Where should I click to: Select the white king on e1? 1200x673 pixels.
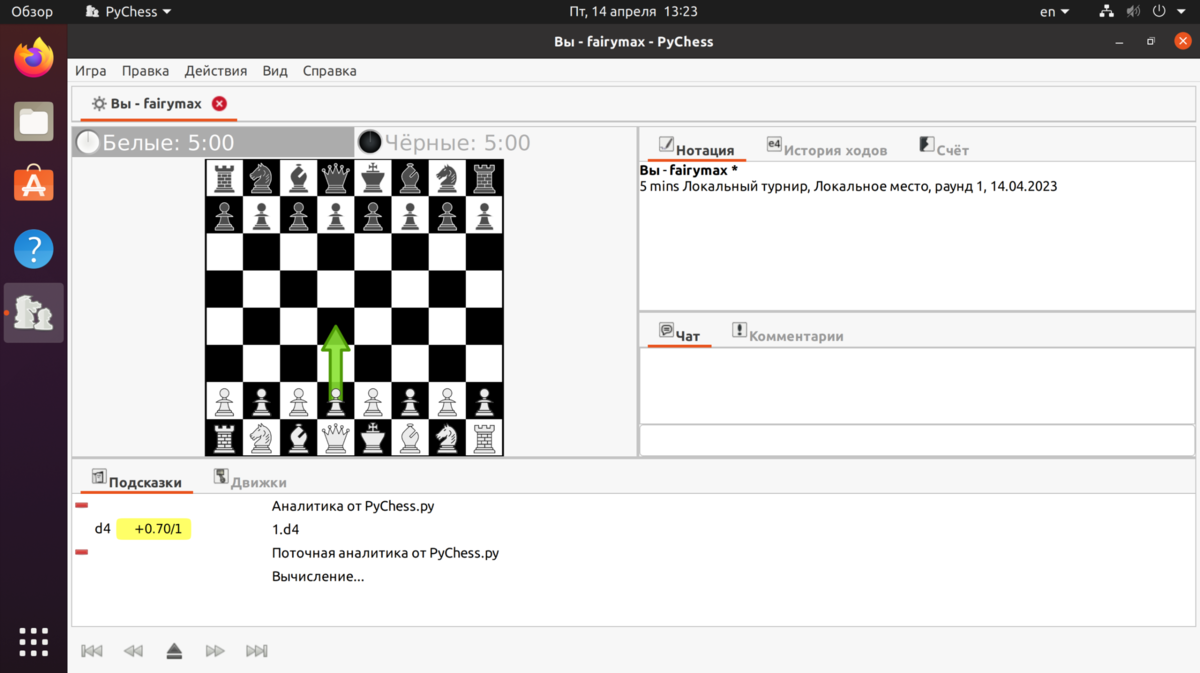(373, 438)
